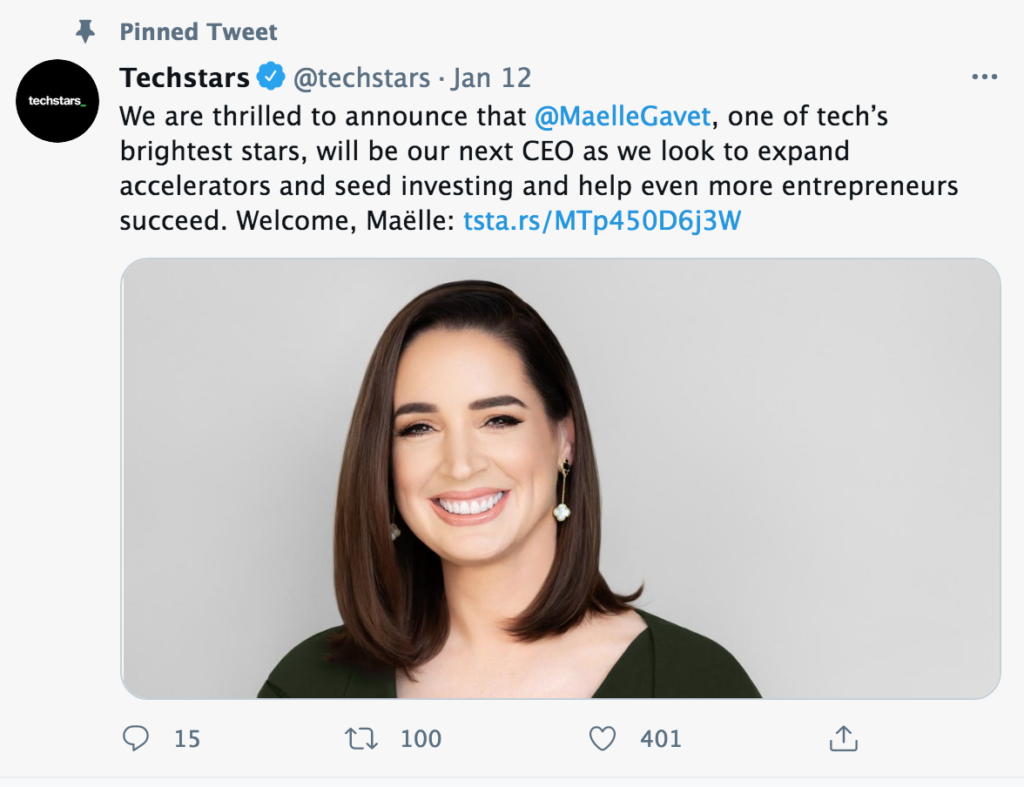Viewport: 1024px width, 787px height.
Task: Open the @MaelleGavet mention link
Action: [x=623, y=116]
